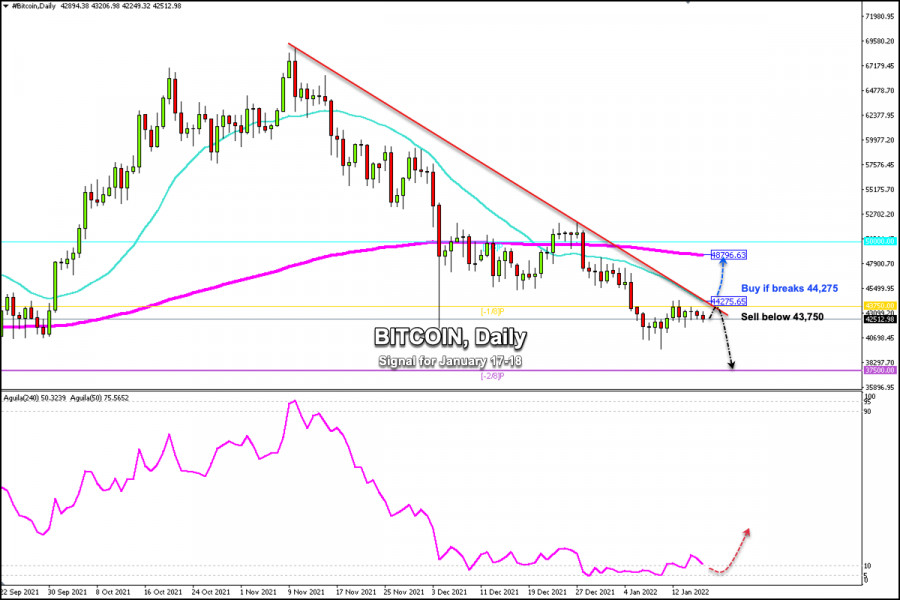Screen dimensions: 900x600
Task: Select the cyan 50000.00 level price tag
Action: click(x=880, y=242)
